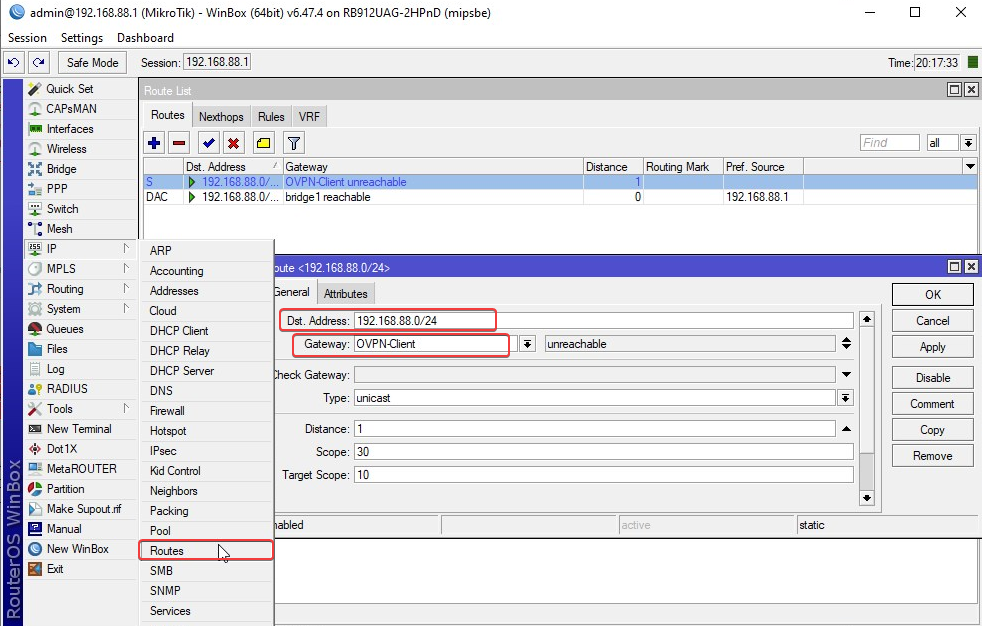Collapse the Distance field arrow
This screenshot has width=982, height=626.
tap(846, 429)
